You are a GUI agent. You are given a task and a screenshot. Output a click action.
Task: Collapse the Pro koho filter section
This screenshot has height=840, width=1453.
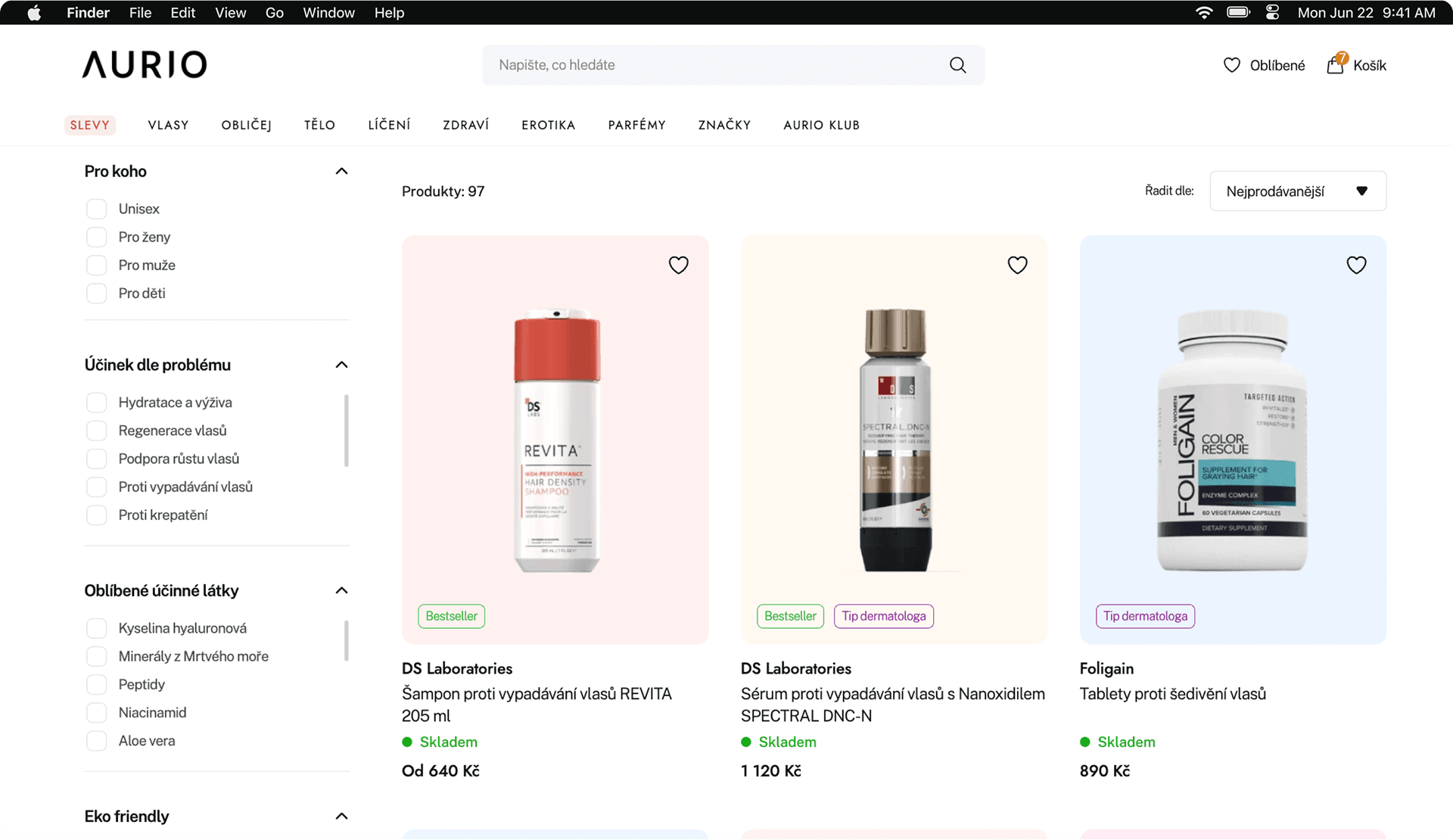[x=341, y=171]
